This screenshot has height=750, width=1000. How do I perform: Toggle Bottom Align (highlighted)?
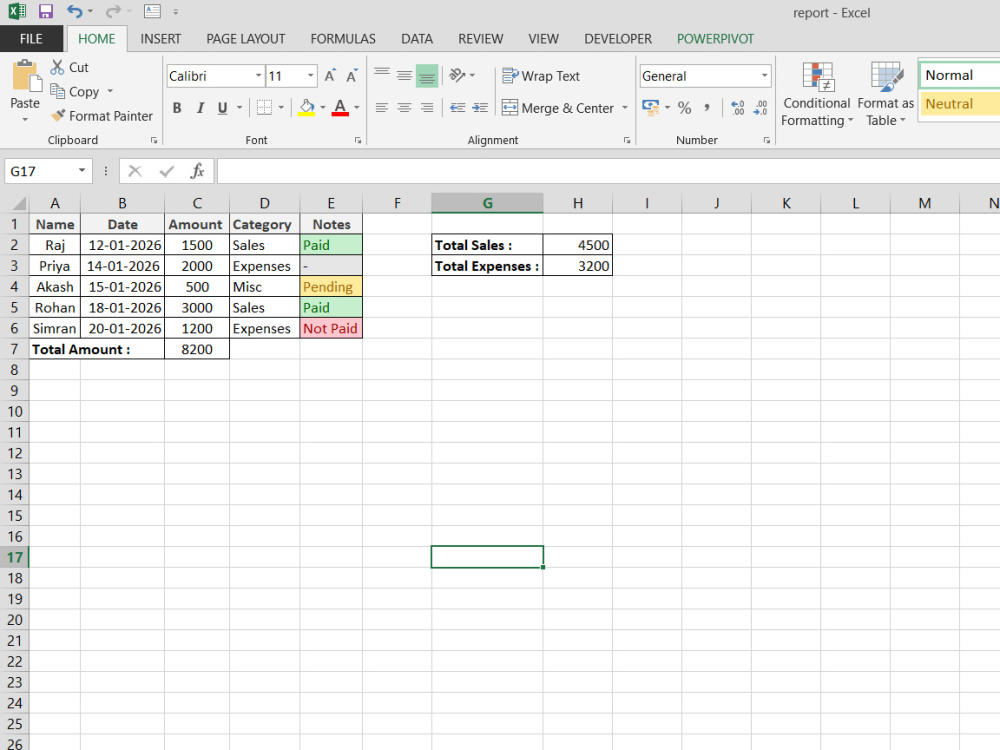[x=427, y=76]
